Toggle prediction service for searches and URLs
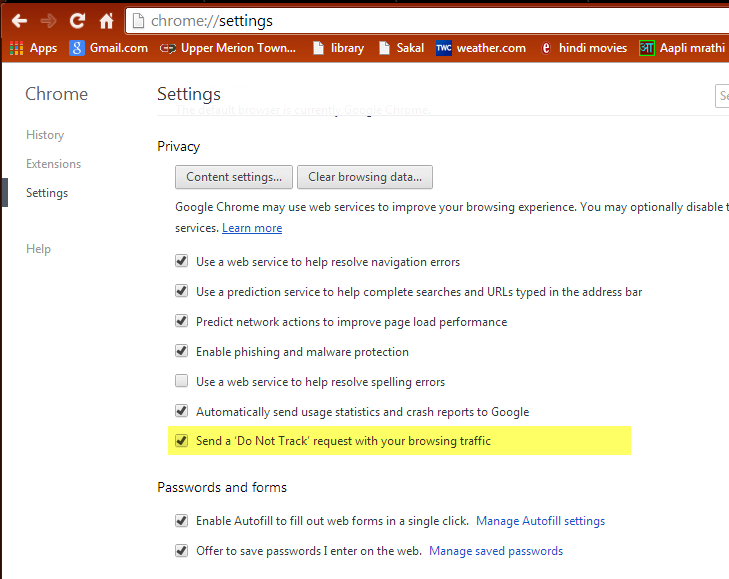The width and height of the screenshot is (729, 579). (x=181, y=291)
